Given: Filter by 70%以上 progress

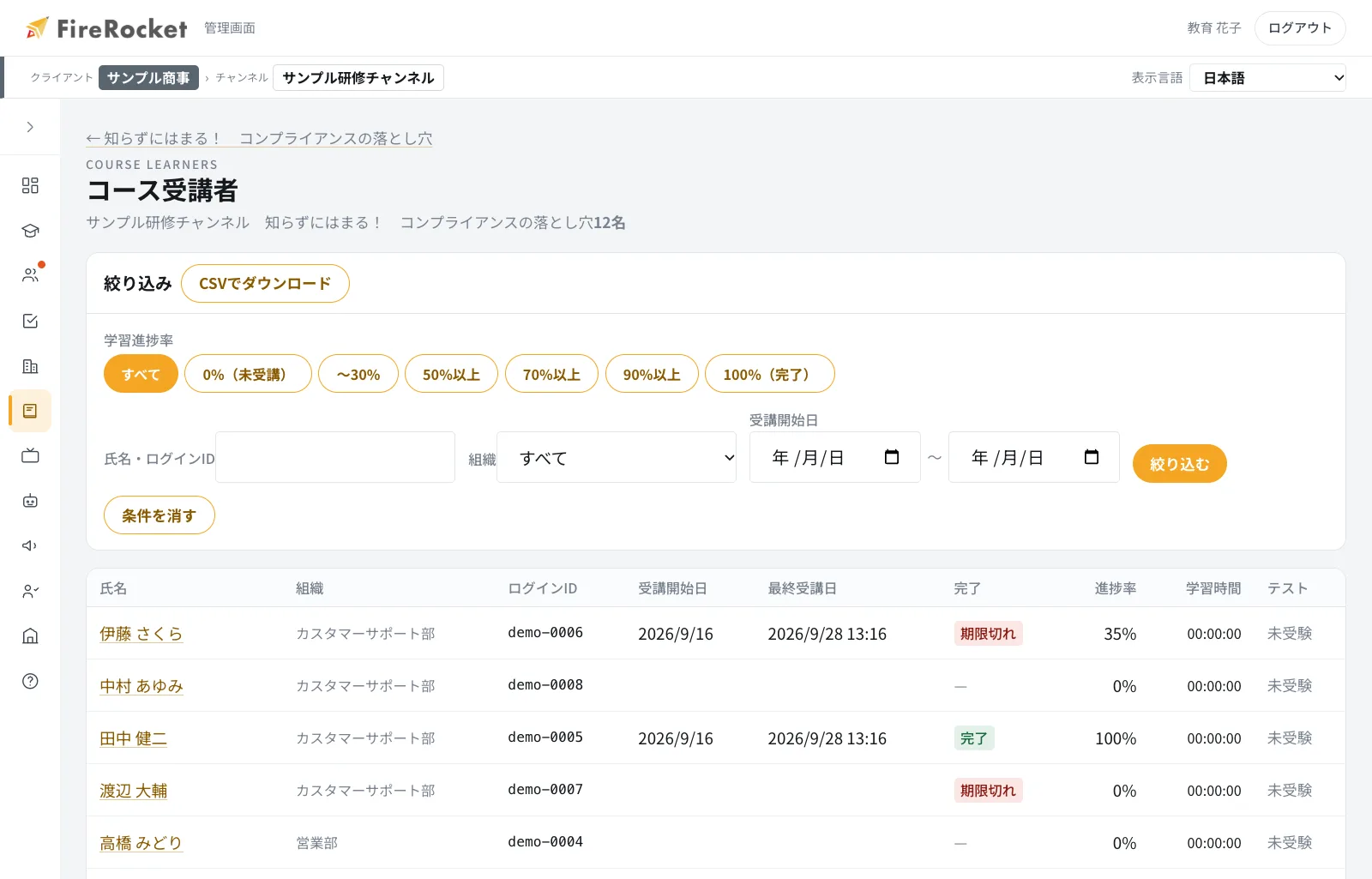Looking at the screenshot, I should (551, 374).
